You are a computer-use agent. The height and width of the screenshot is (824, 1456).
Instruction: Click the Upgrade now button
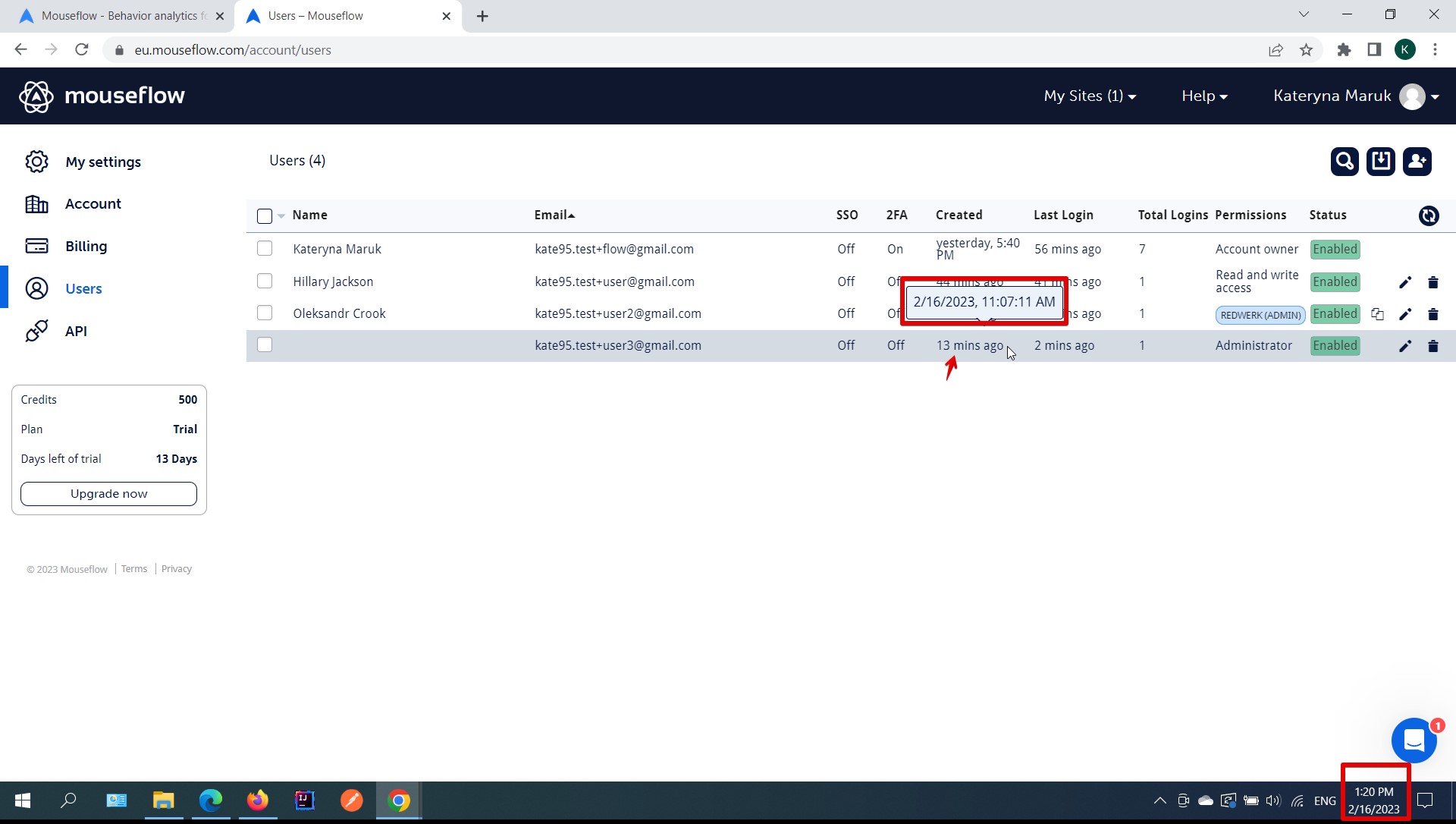[x=108, y=494]
